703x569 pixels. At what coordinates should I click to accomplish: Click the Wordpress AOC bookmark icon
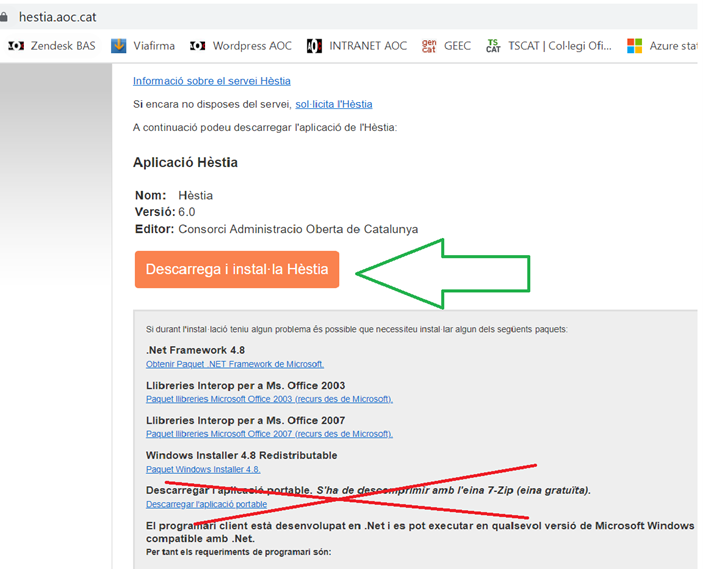197,45
